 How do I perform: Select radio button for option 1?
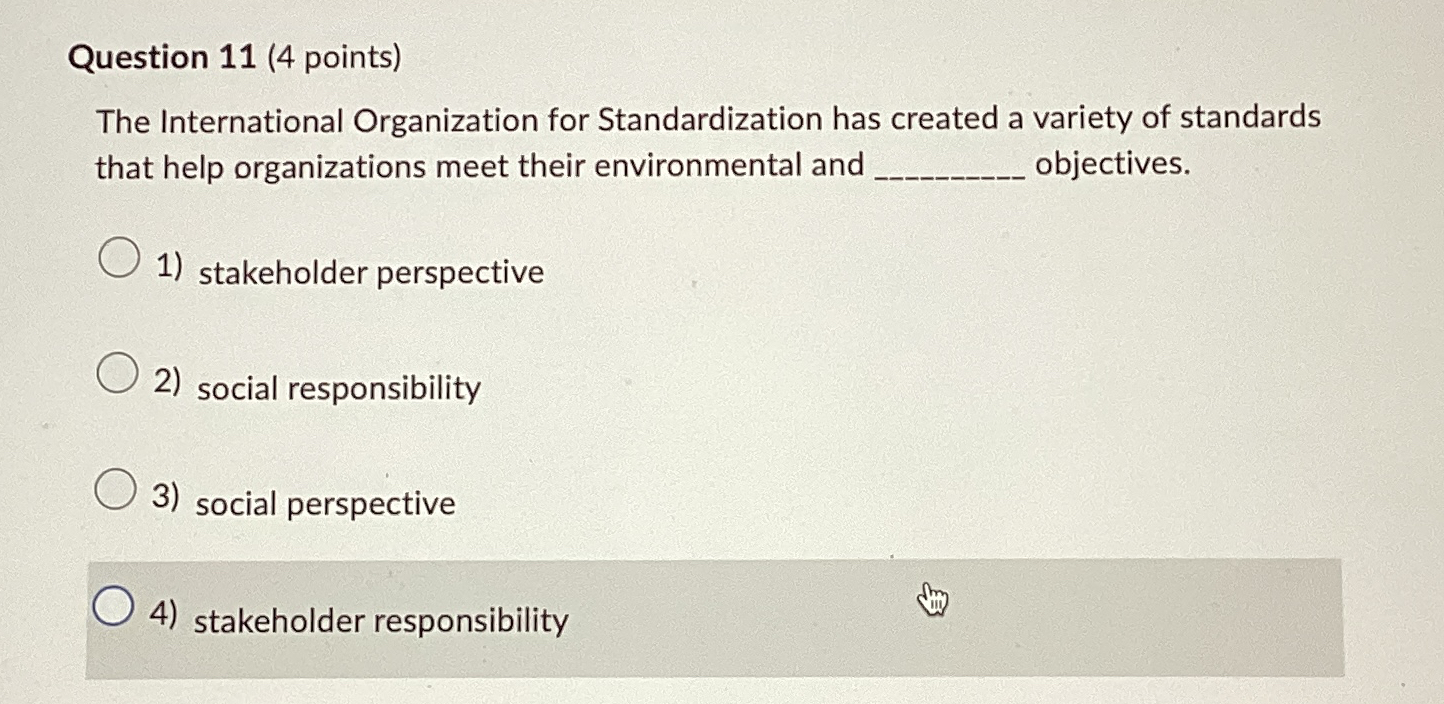(x=118, y=257)
